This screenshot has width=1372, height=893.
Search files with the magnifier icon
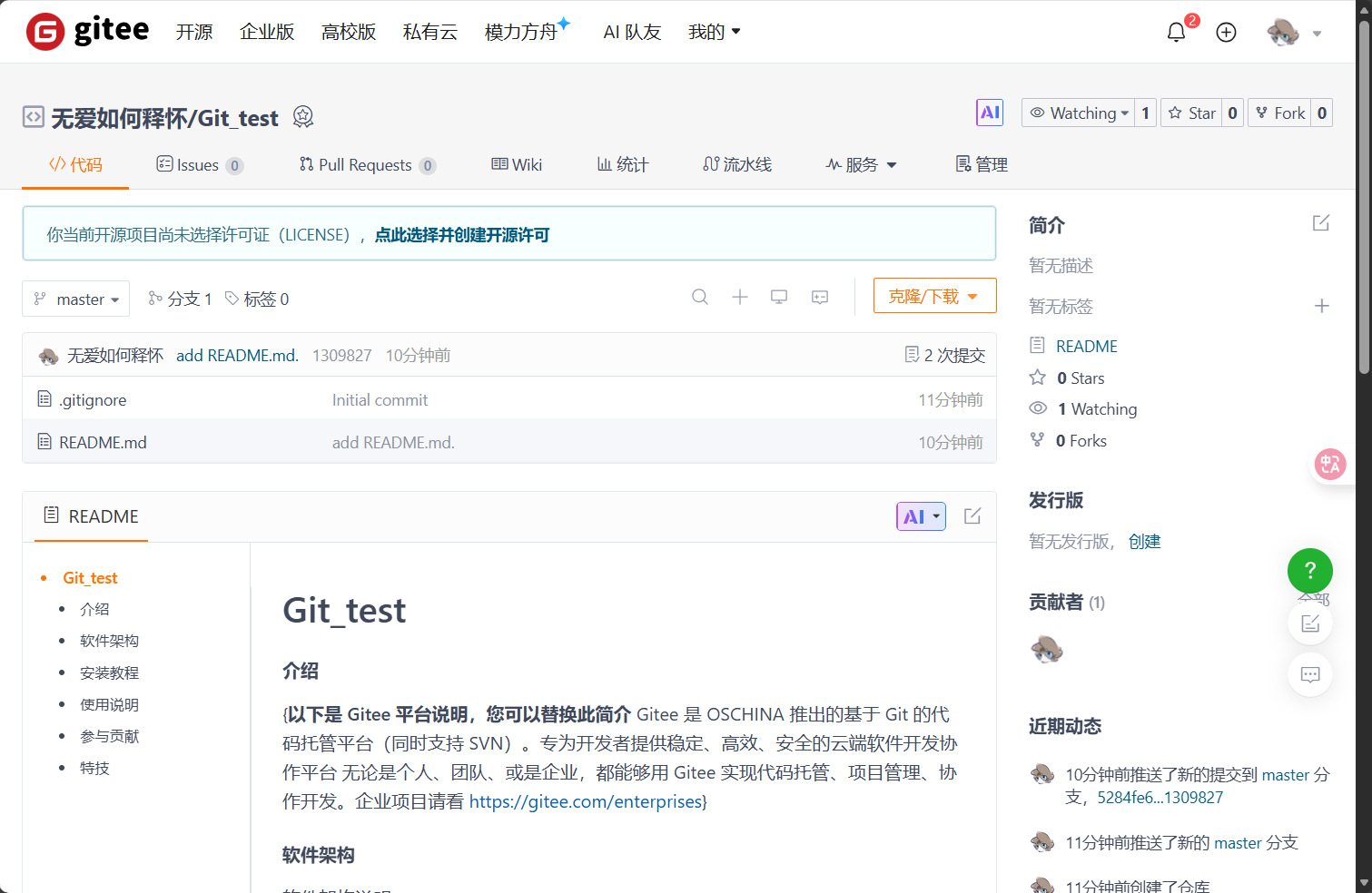coord(699,297)
